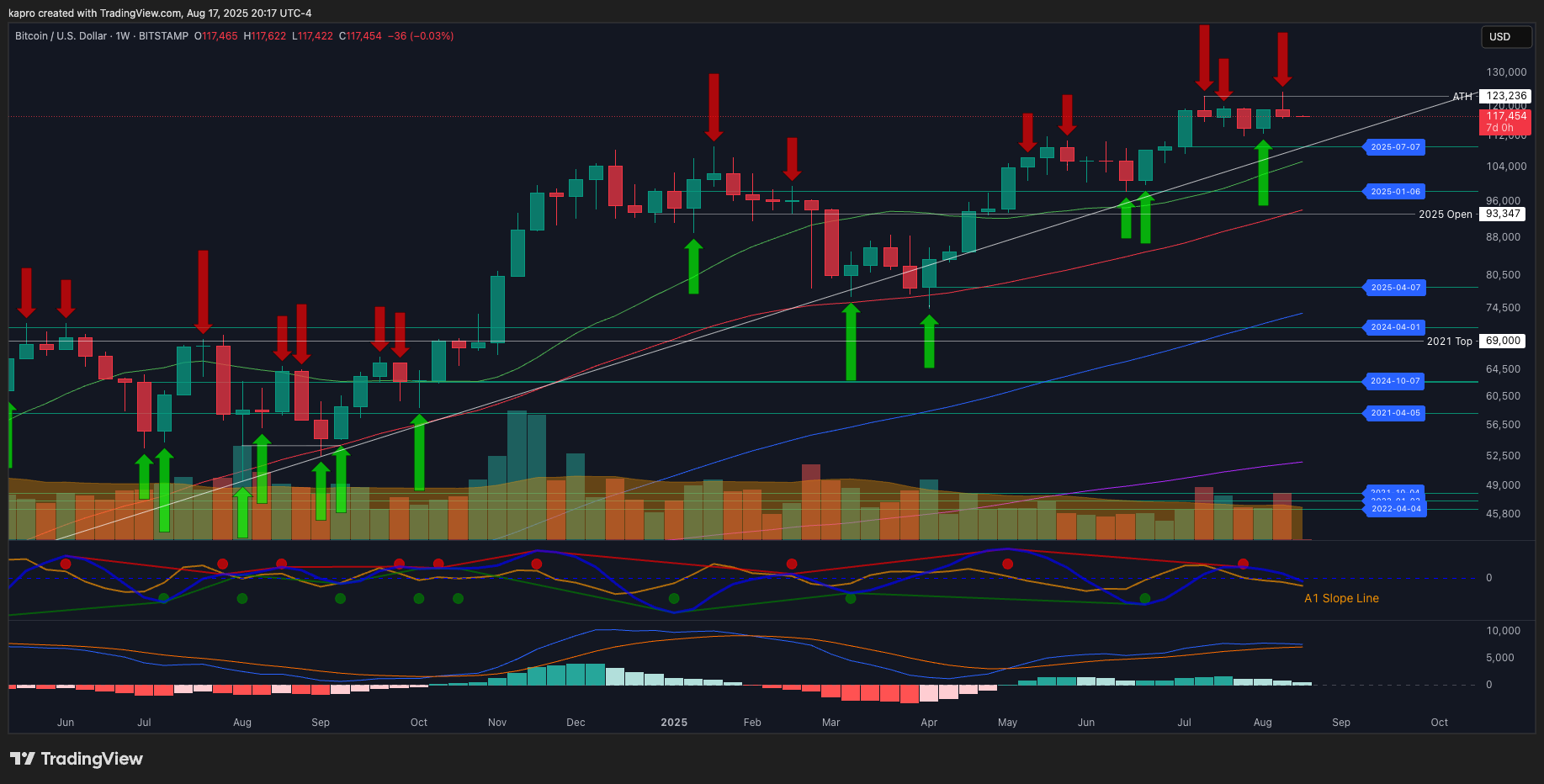Click the rightmost green dot on oscillator
The height and width of the screenshot is (784, 1544).
pyautogui.click(x=1144, y=599)
